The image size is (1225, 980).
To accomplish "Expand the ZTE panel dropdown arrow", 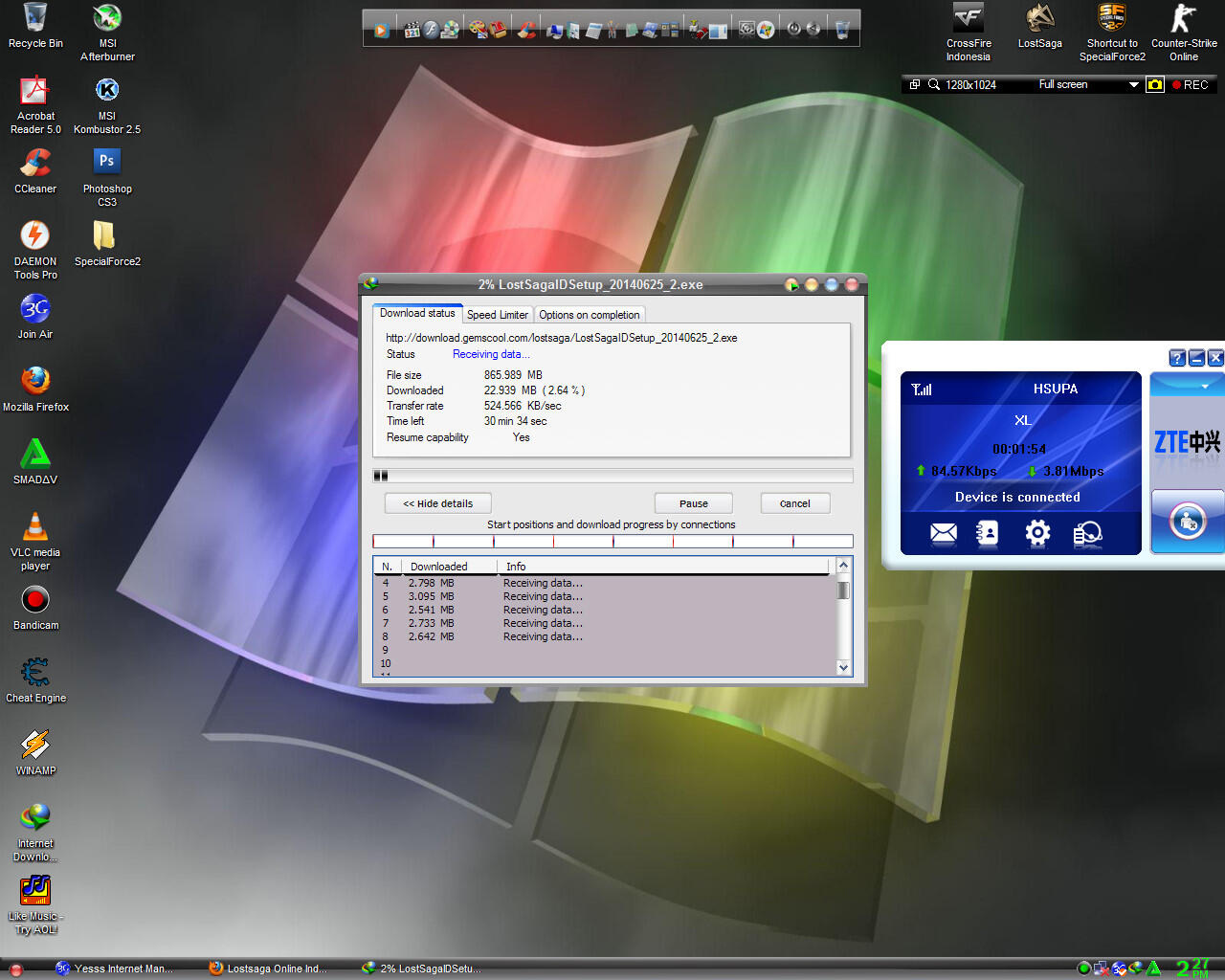I will click(x=1205, y=386).
